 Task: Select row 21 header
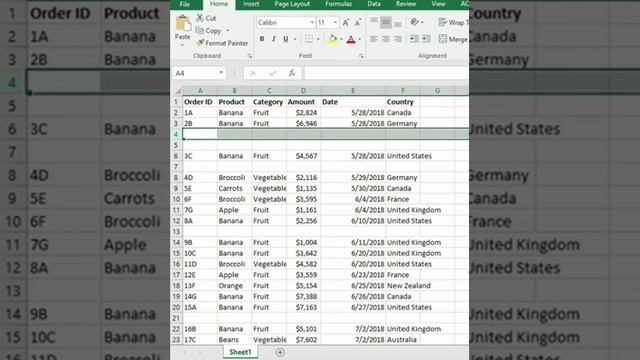(176, 318)
